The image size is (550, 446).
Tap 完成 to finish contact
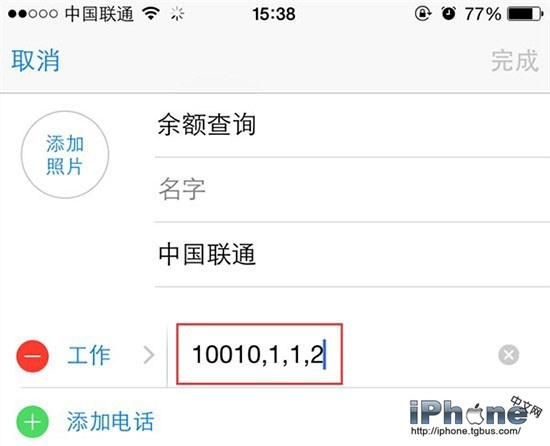click(515, 61)
